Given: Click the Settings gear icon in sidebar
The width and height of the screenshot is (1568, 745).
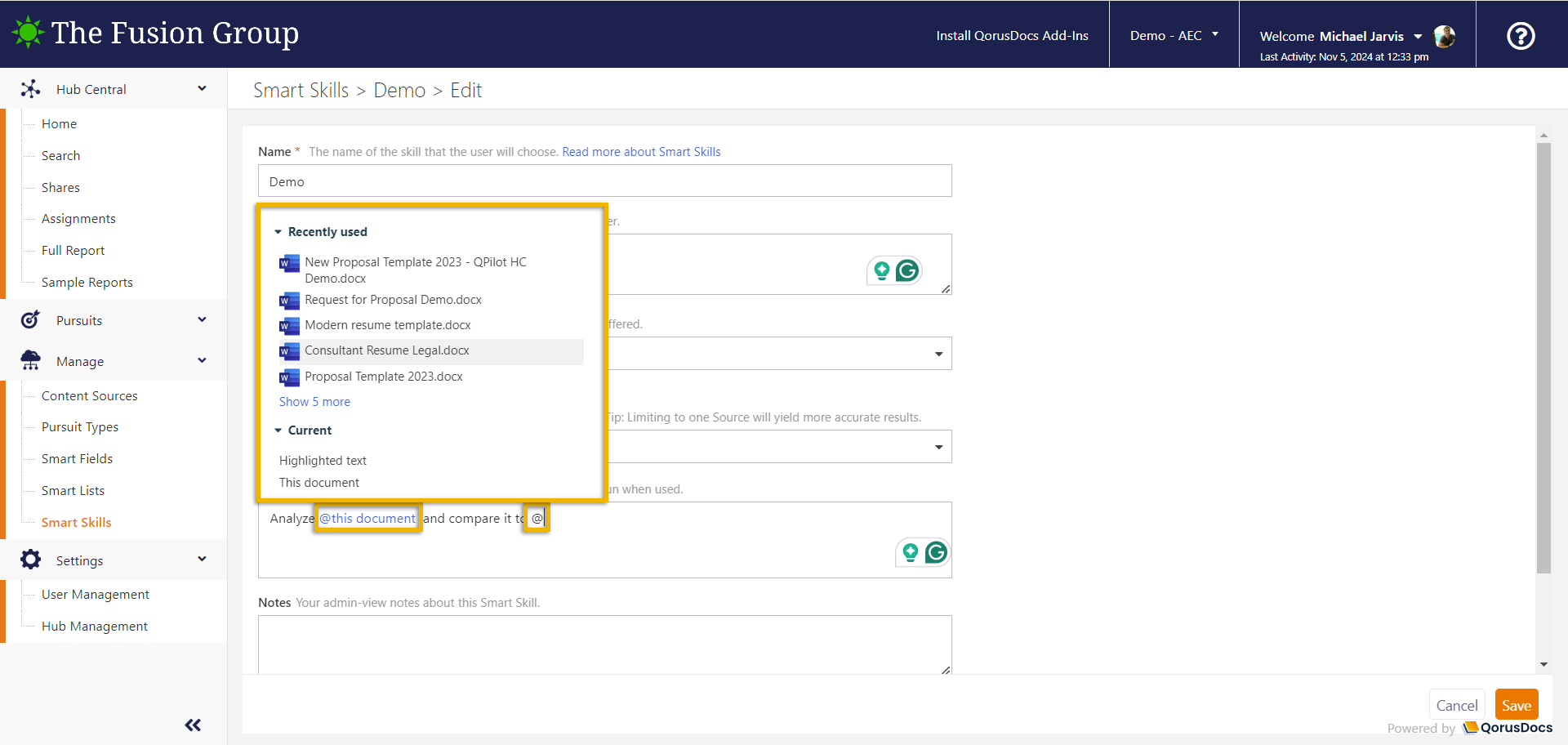Looking at the screenshot, I should pos(31,560).
